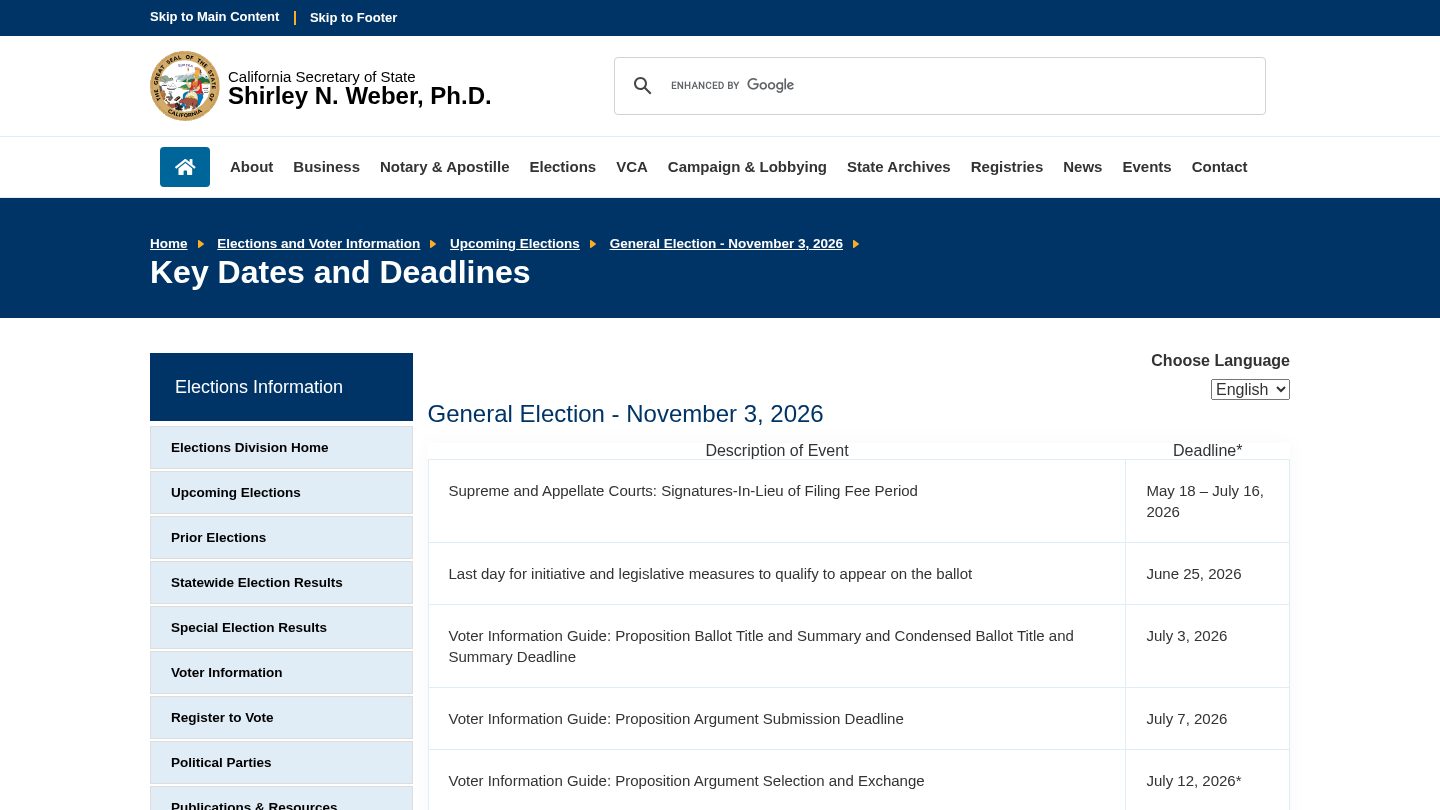Open the About menu
Image resolution: width=1440 pixels, height=810 pixels.
[251, 167]
